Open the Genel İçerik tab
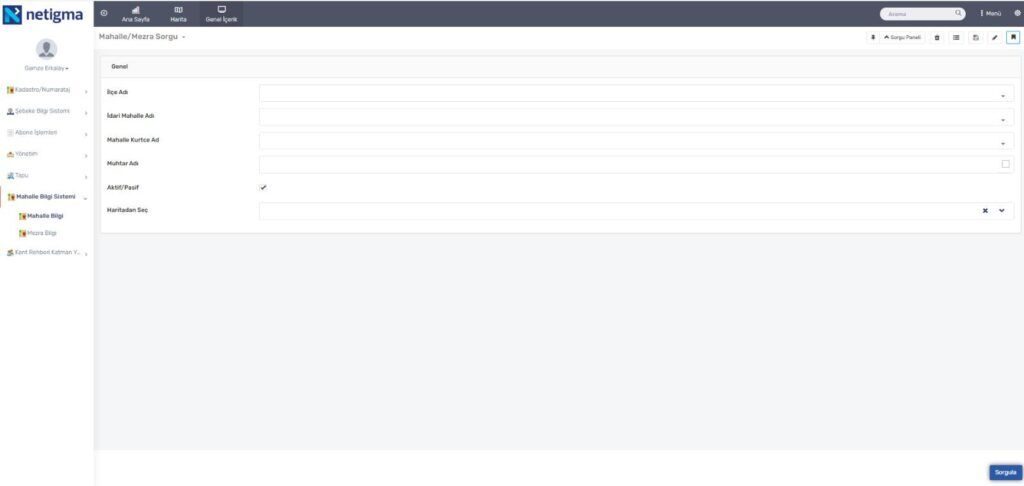Viewport: 1024px width, 486px height. 221,14
